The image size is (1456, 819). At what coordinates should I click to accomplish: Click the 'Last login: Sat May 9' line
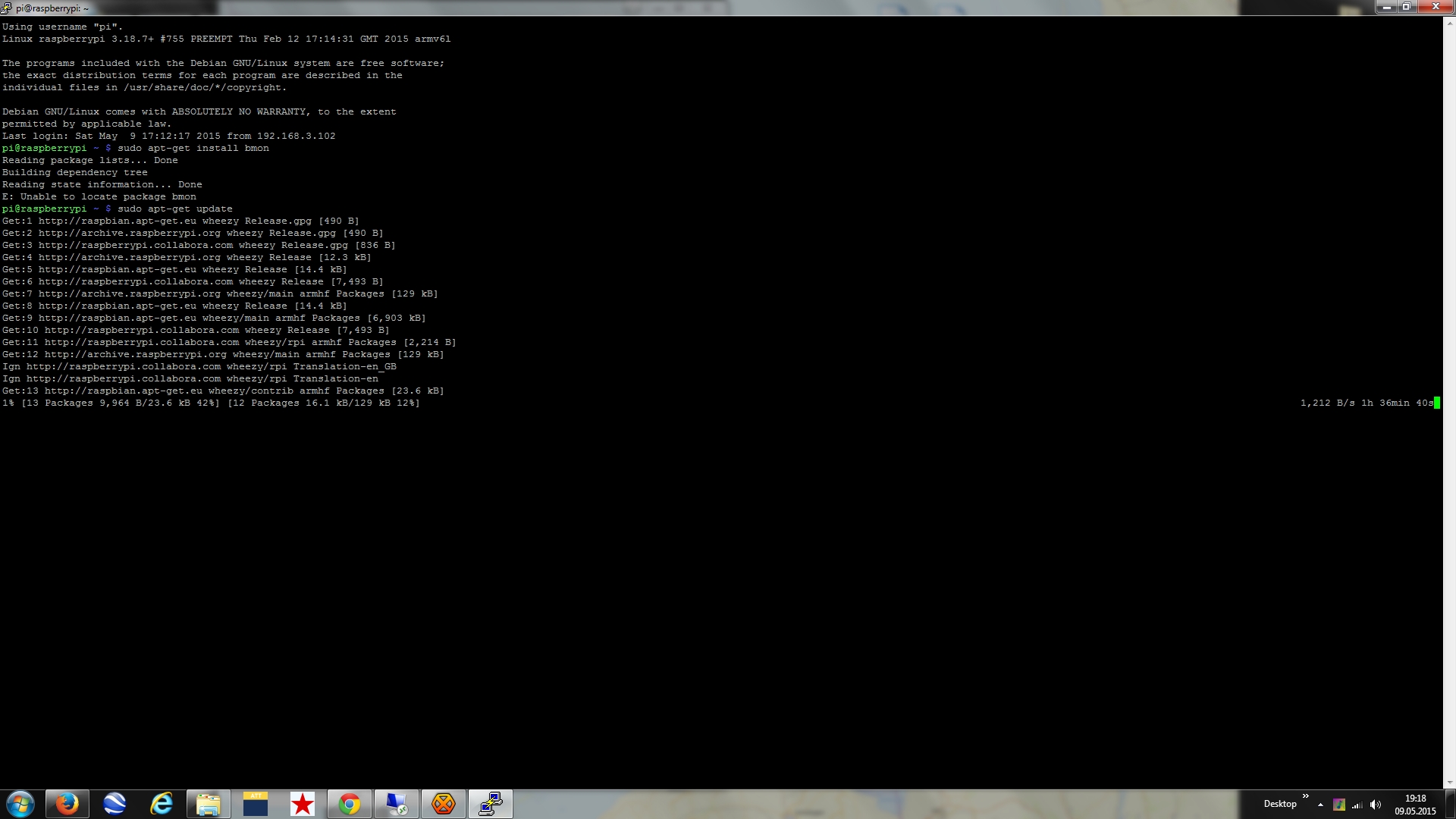[x=168, y=136]
